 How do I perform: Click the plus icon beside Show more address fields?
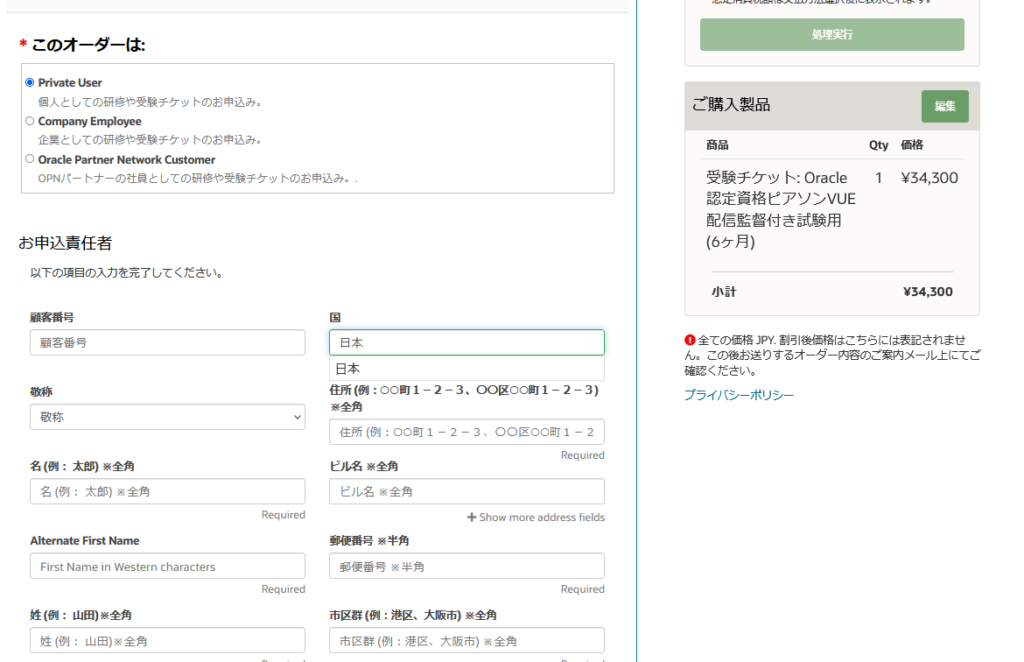coord(471,518)
